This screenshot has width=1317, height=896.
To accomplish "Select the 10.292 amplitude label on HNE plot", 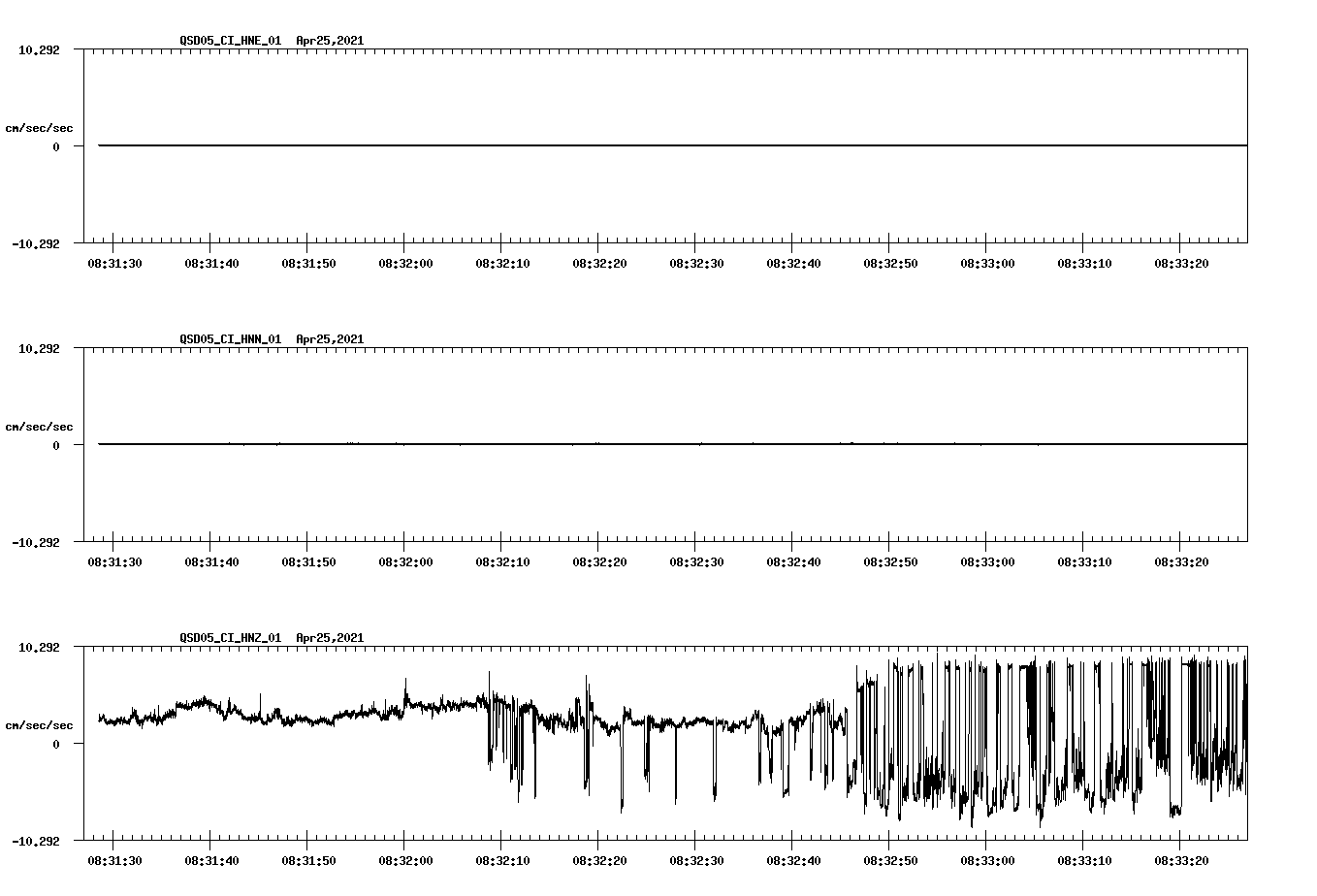I will click(x=37, y=48).
